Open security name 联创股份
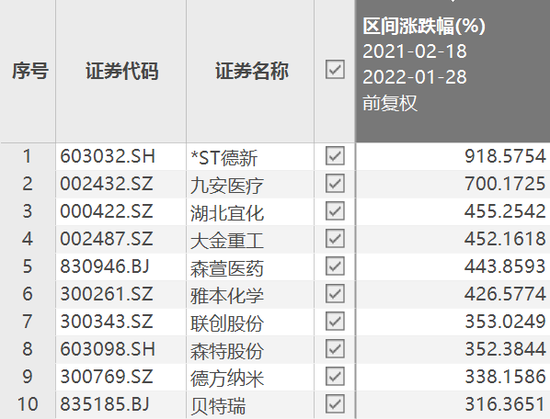Image resolution: width=550 pixels, height=419 pixels. pyautogui.click(x=227, y=324)
